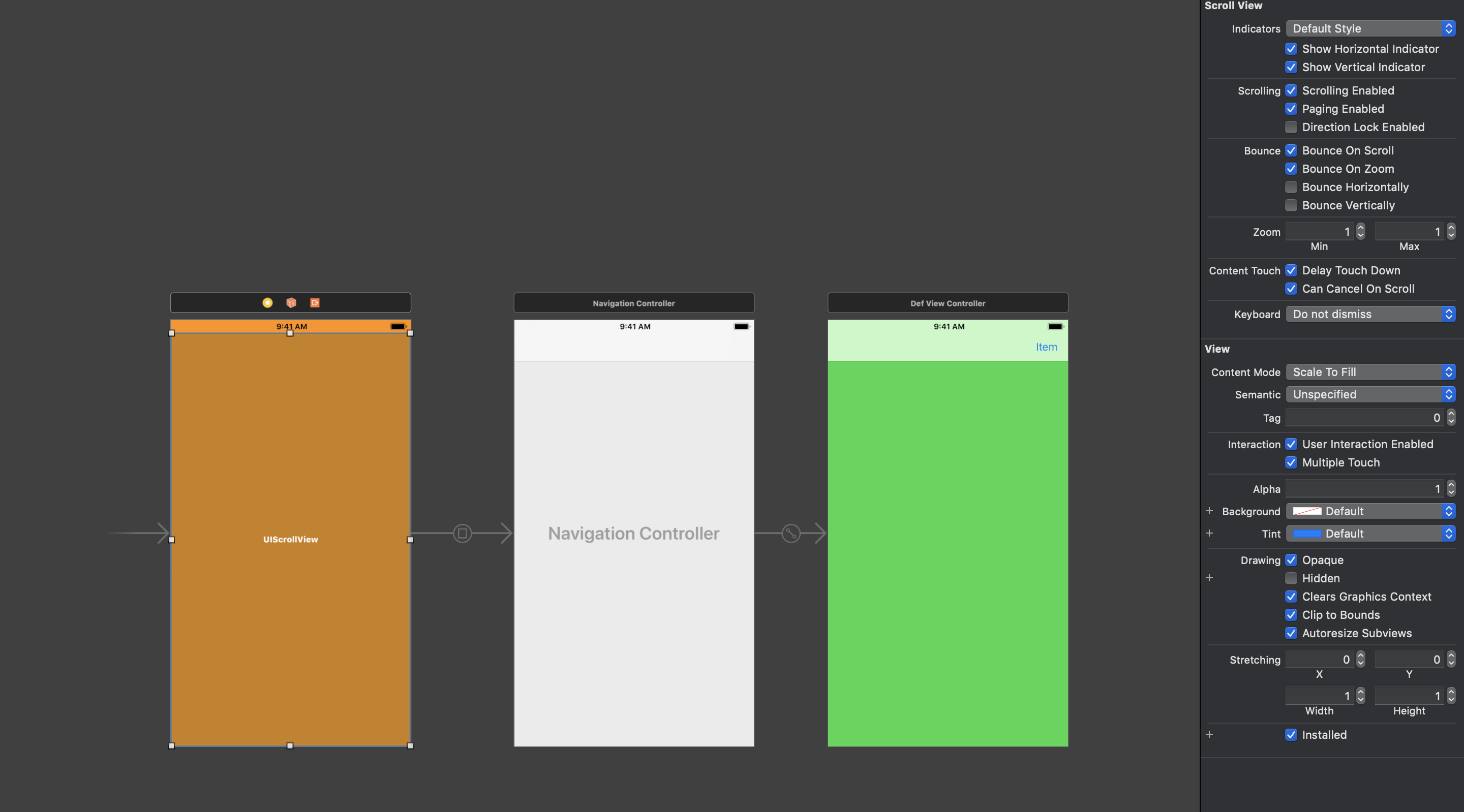Select the Scroll View section header

[1231, 6]
